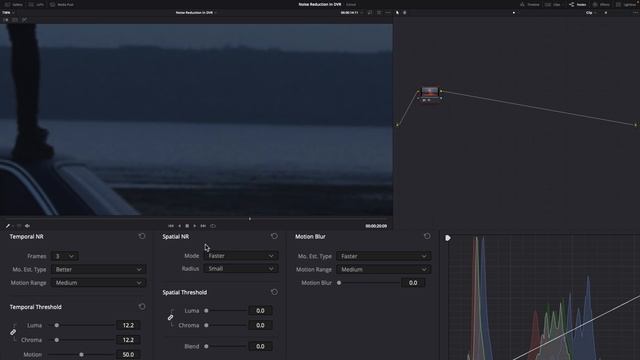The image size is (640, 360).
Task: Reset the Motion Blur section
Action: (x=427, y=236)
